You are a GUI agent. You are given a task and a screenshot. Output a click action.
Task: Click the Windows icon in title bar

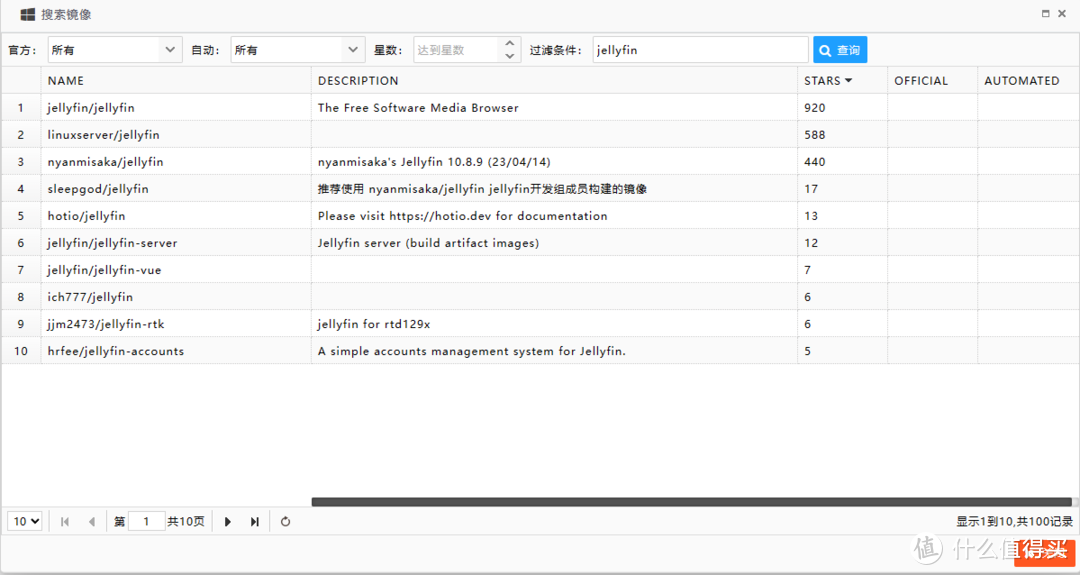[28, 14]
